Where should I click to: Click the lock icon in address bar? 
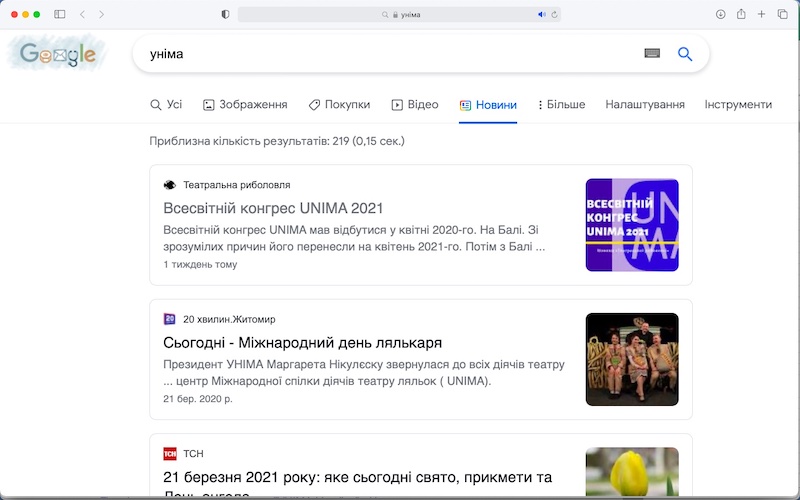[395, 15]
